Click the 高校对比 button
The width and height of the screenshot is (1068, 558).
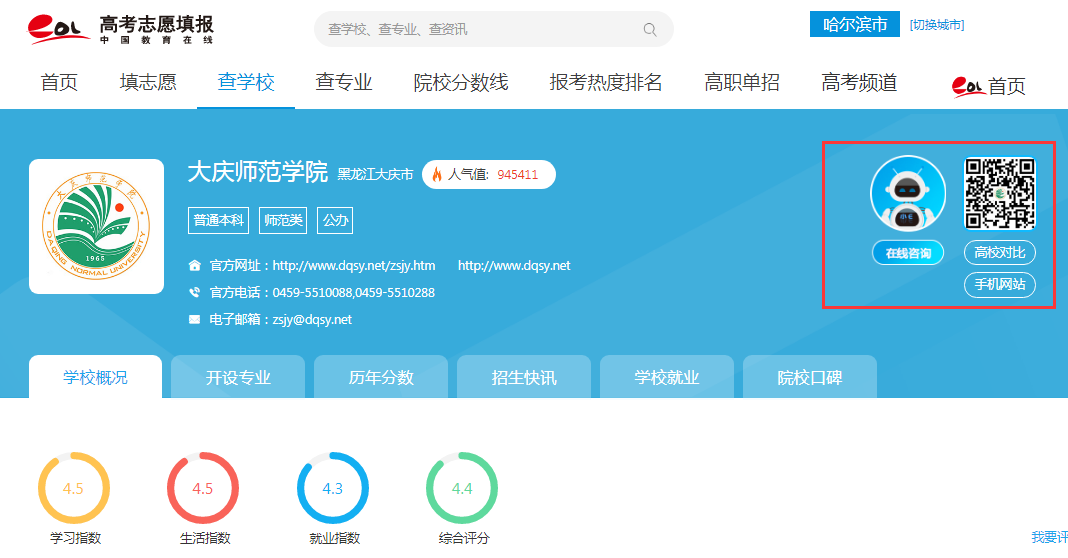[1000, 253]
